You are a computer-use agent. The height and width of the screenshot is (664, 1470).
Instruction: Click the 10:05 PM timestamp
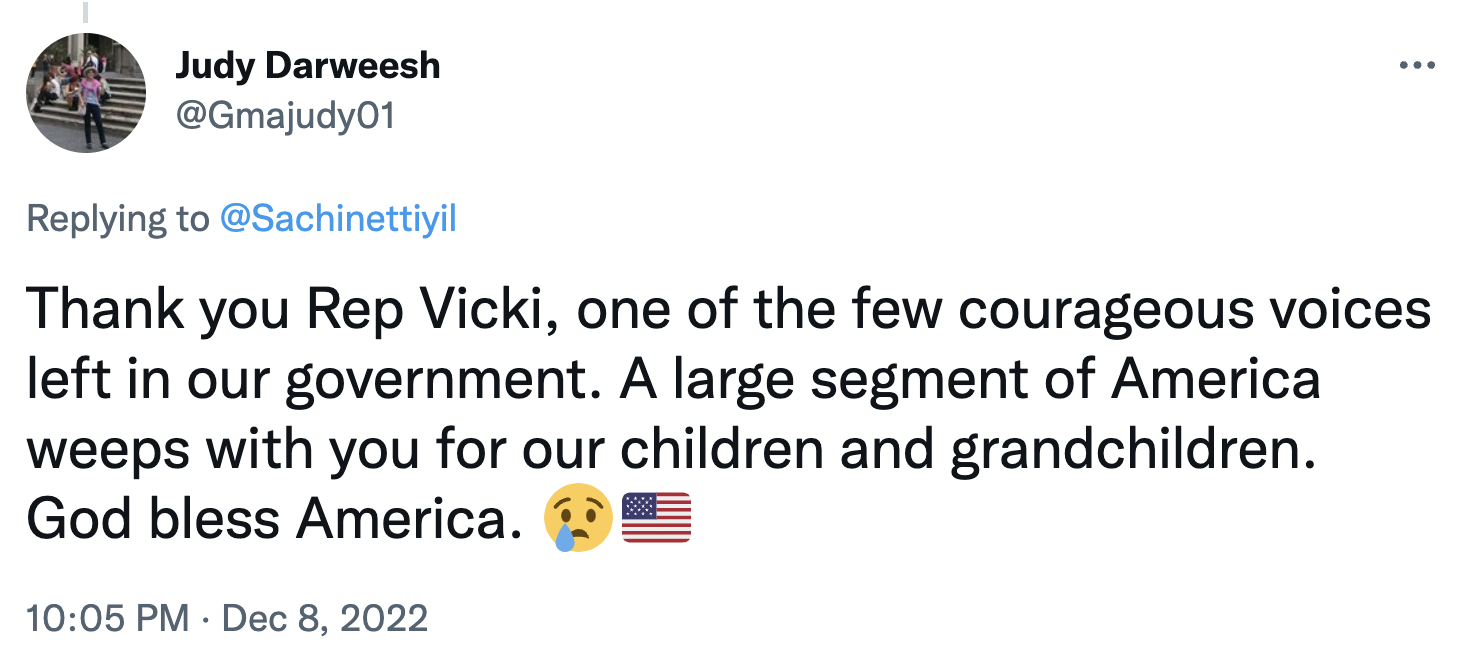tap(108, 618)
